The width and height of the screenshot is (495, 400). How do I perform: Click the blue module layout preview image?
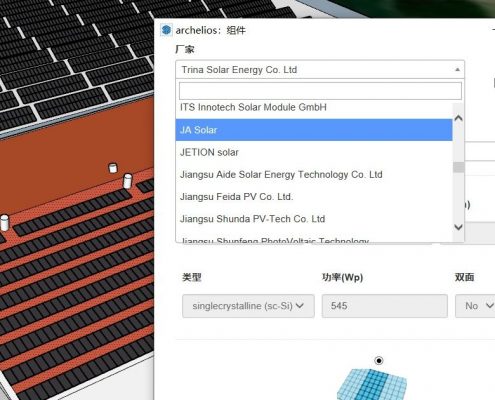pyautogui.click(x=372, y=384)
